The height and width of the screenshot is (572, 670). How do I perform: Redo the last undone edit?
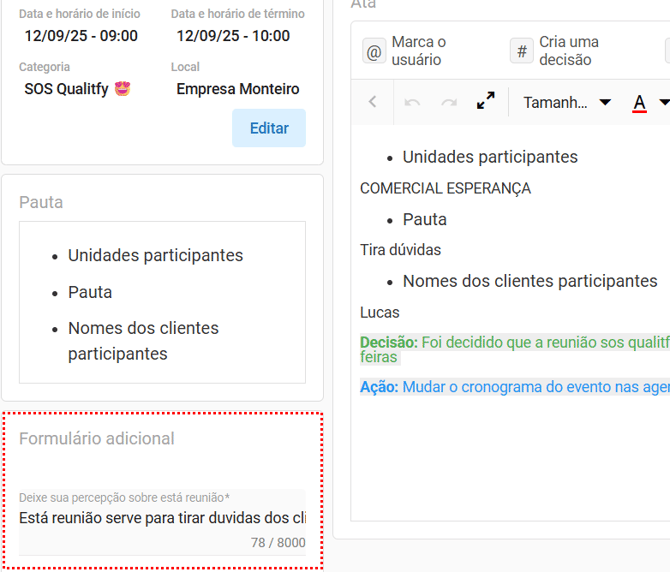[x=449, y=103]
